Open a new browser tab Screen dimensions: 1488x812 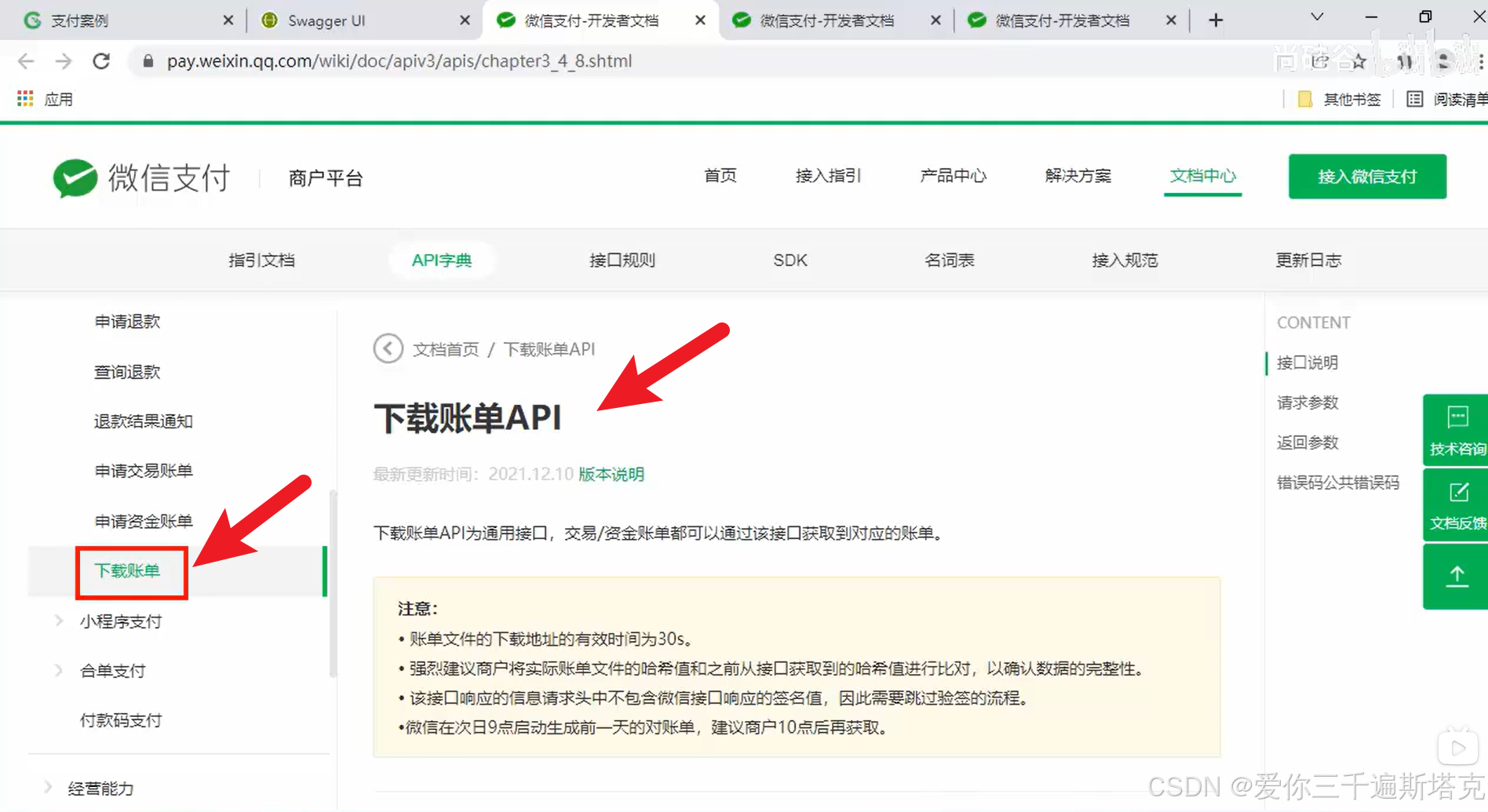1216,20
